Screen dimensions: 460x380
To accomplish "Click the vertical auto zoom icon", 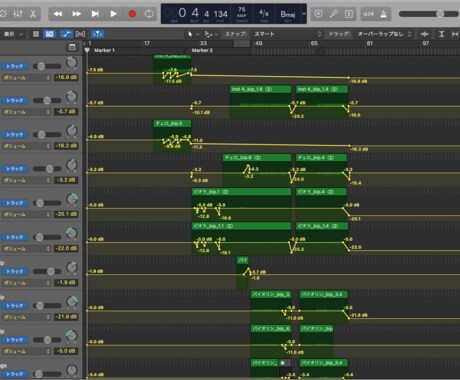I will point(441,34).
